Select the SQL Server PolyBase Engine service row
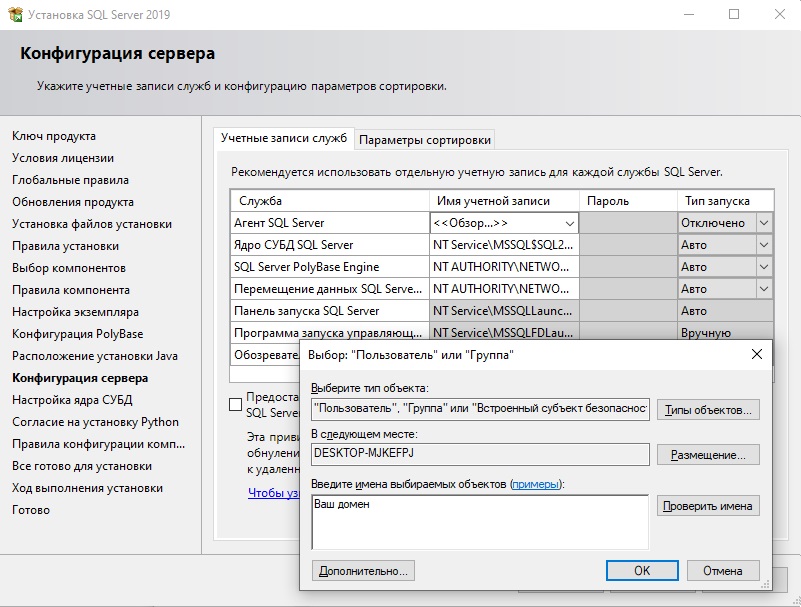Image resolution: width=801 pixels, height=607 pixels. 330,267
